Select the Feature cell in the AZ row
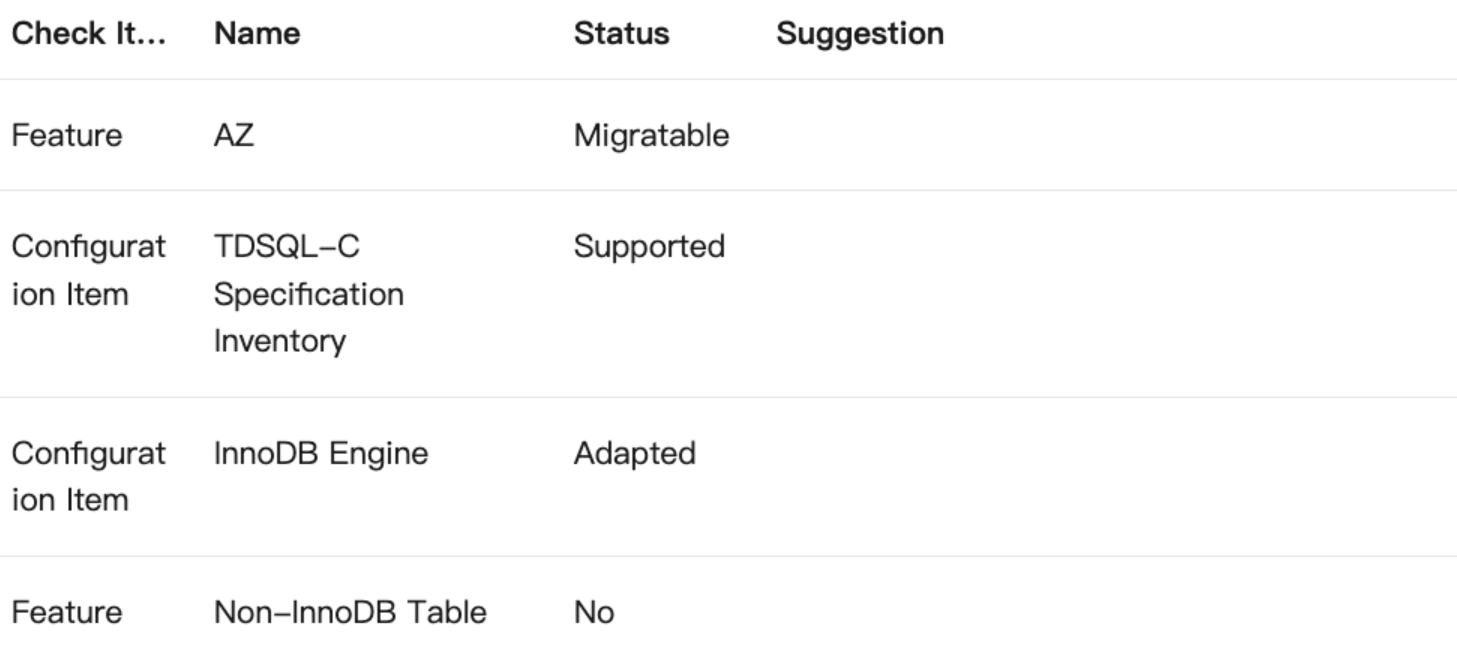Viewport: 1457px width, 649px height. point(66,135)
